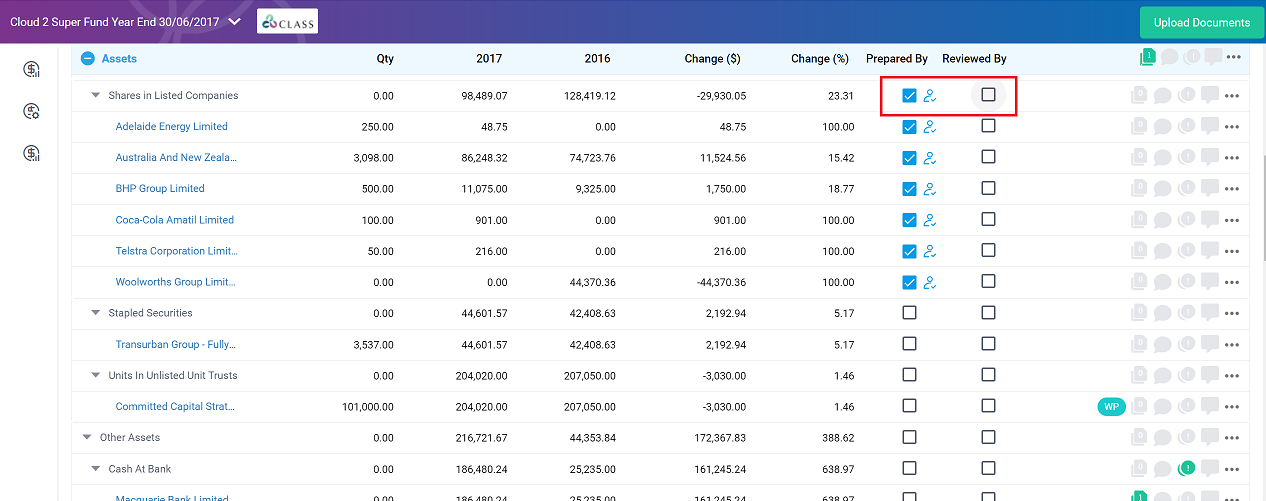Screen dimensions: 1266x501
Task: Click the Change ($) column header
Action: tap(712, 59)
